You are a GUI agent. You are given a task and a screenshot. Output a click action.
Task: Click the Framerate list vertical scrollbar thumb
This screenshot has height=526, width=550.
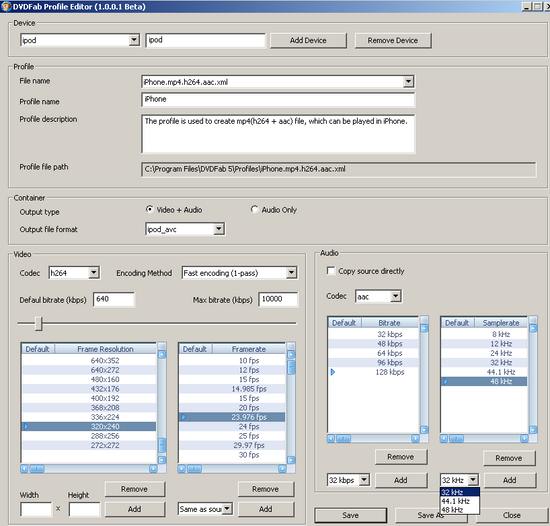point(291,367)
